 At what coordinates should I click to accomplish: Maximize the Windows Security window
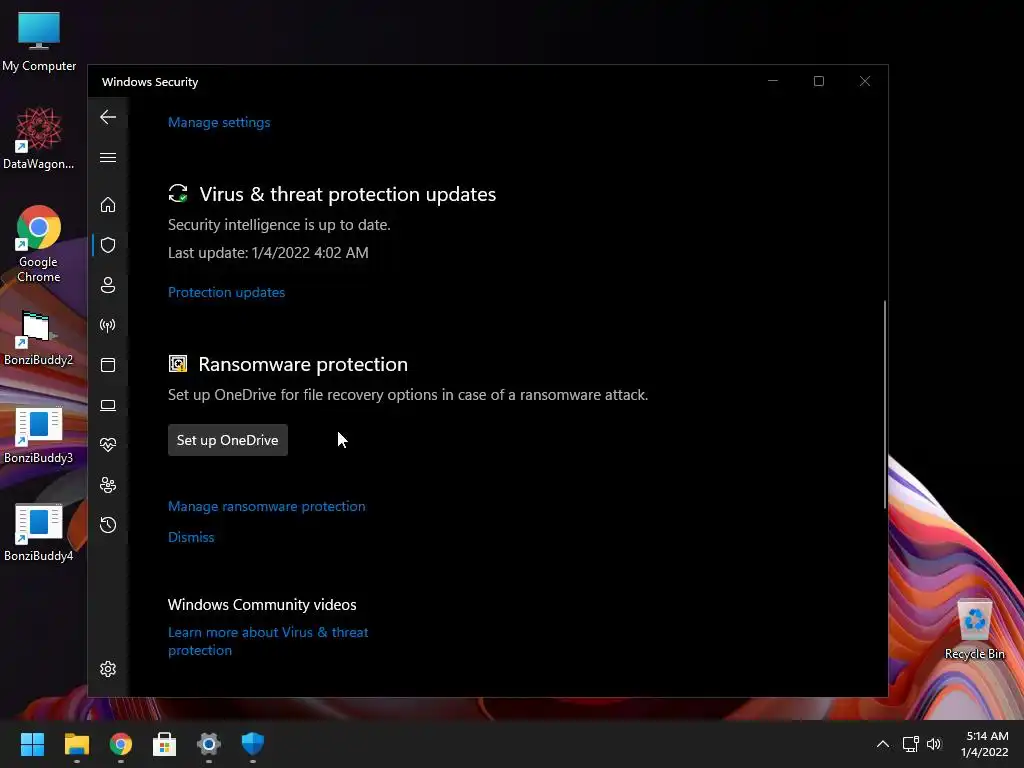[818, 81]
